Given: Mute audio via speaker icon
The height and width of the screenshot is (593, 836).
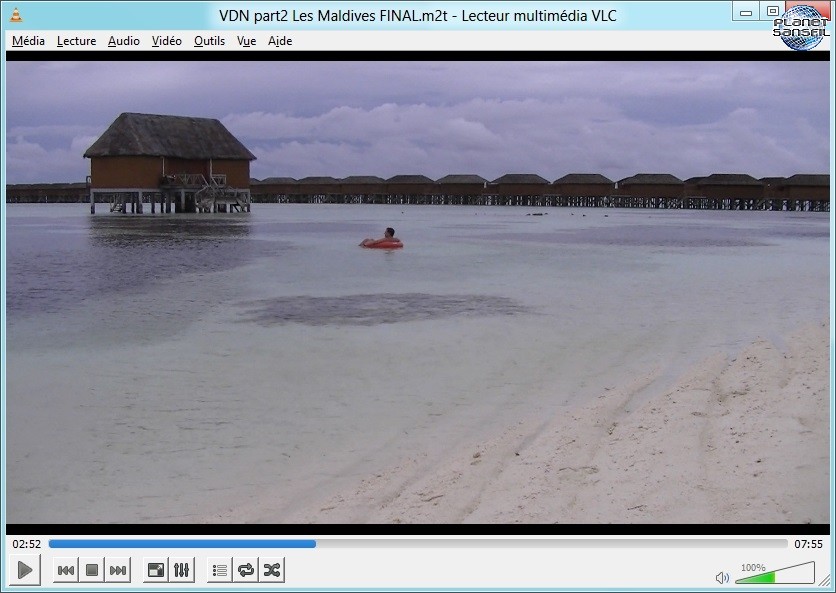Looking at the screenshot, I should [x=722, y=578].
